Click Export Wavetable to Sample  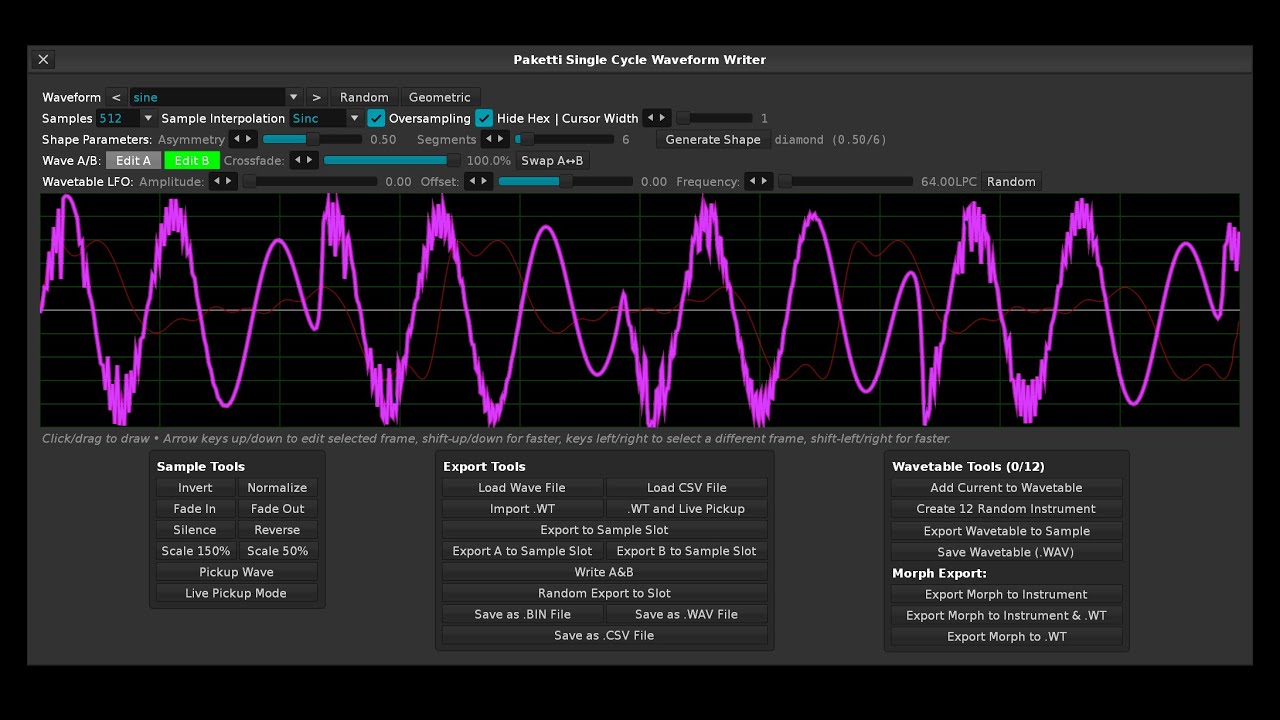tap(1006, 530)
